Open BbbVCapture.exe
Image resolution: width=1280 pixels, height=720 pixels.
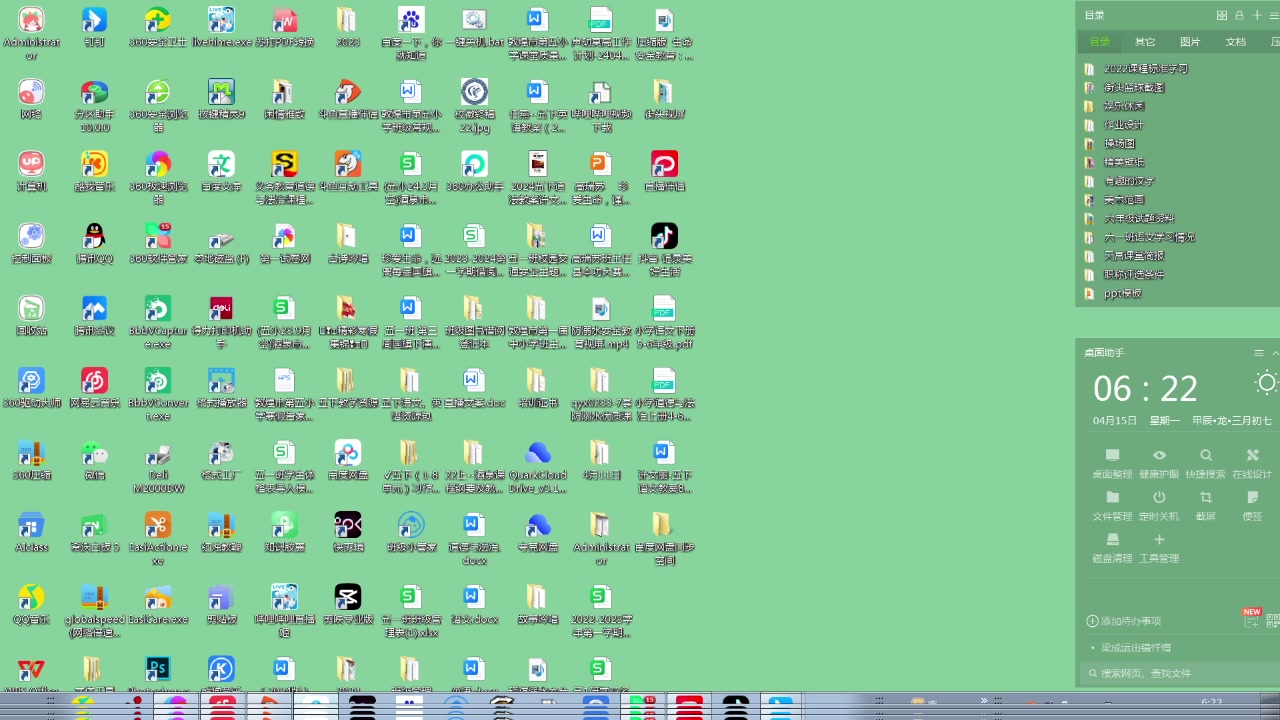[x=158, y=322]
